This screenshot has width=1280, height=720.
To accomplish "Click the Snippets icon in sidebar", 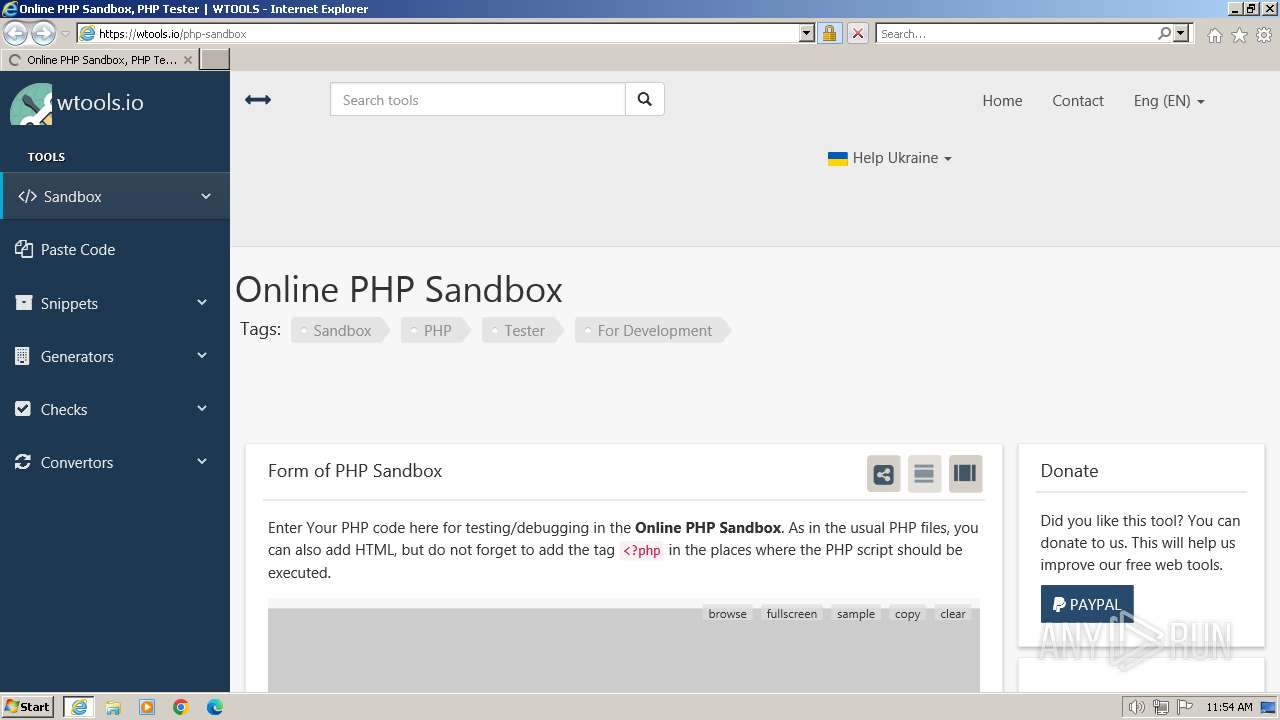I will 24,303.
